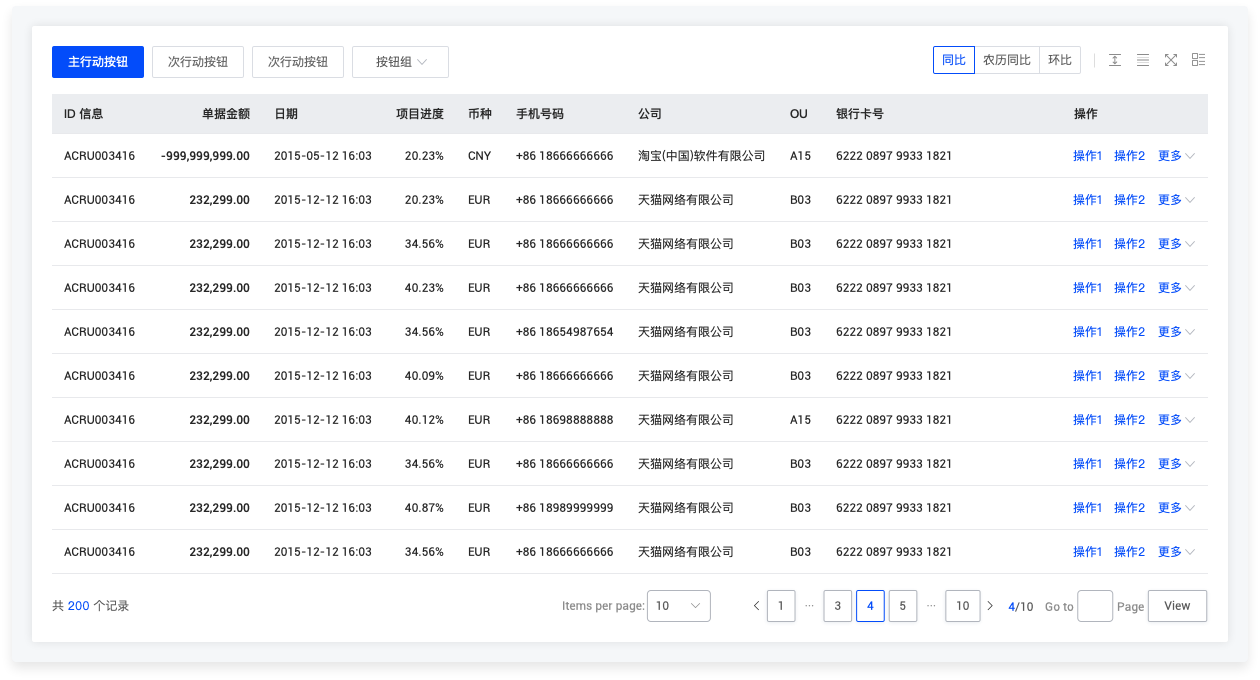Click 操作2 in the 40.09% progress row

coord(1129,376)
